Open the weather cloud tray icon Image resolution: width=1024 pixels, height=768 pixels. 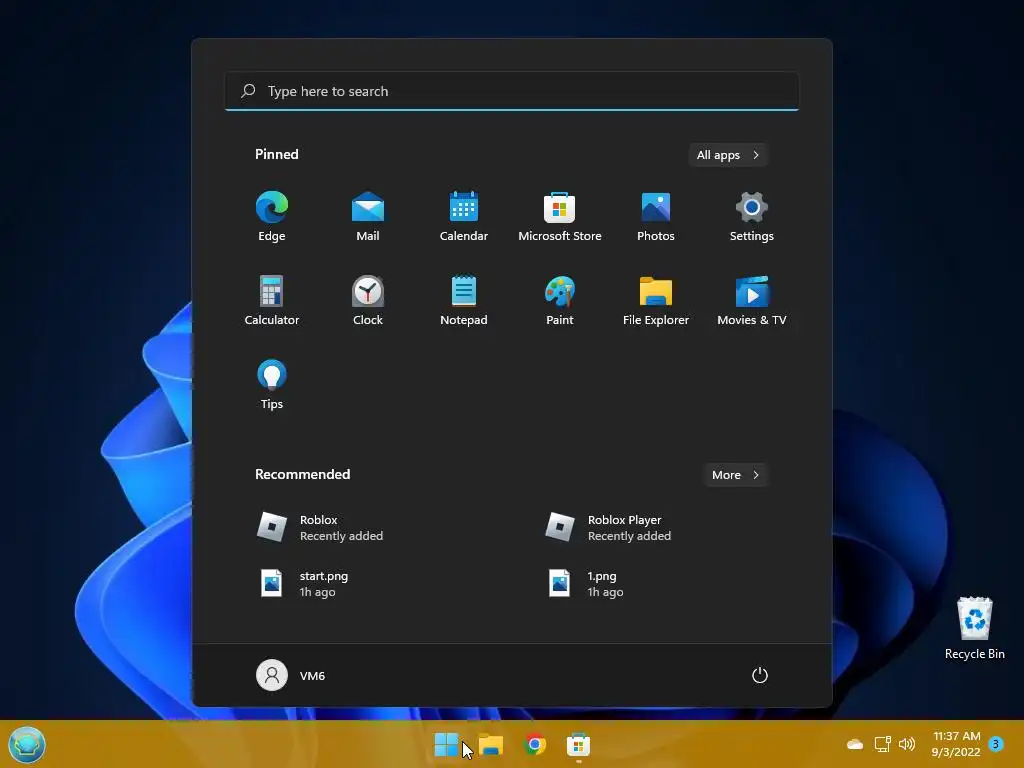855,744
